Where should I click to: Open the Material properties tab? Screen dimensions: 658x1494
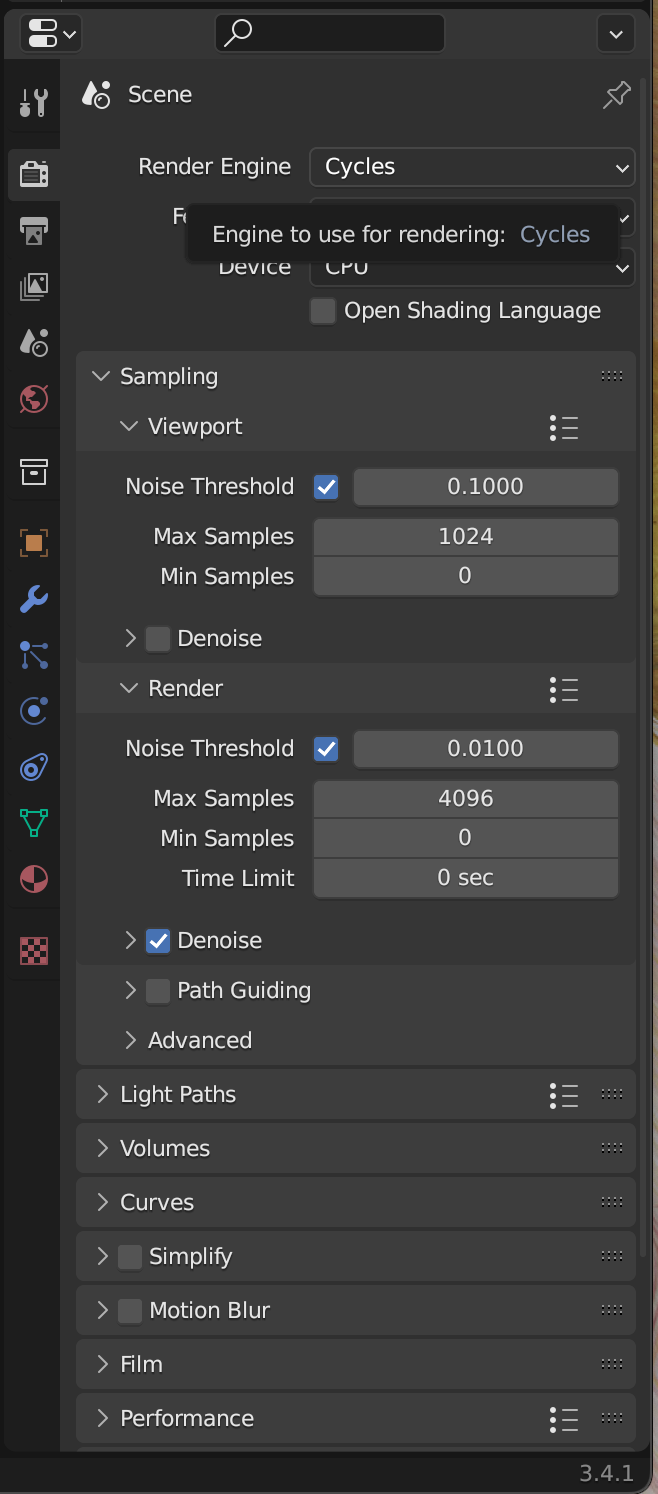33,879
